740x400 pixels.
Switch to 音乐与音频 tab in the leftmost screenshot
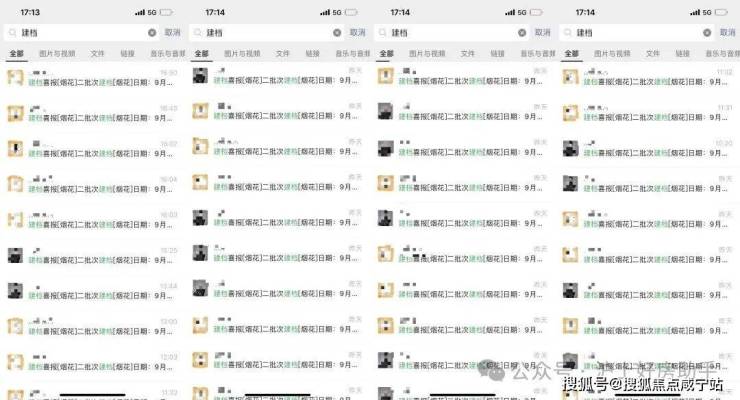click(x=168, y=54)
